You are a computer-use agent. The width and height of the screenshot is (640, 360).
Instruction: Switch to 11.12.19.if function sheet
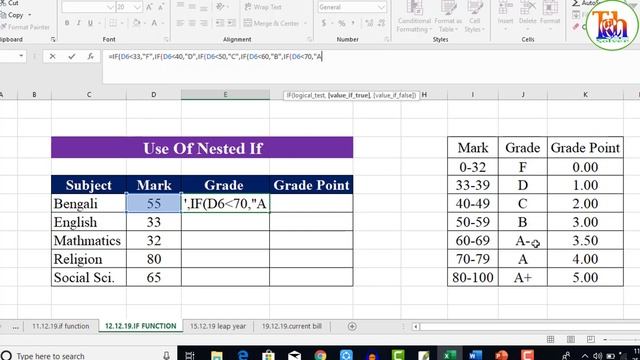click(x=60, y=326)
